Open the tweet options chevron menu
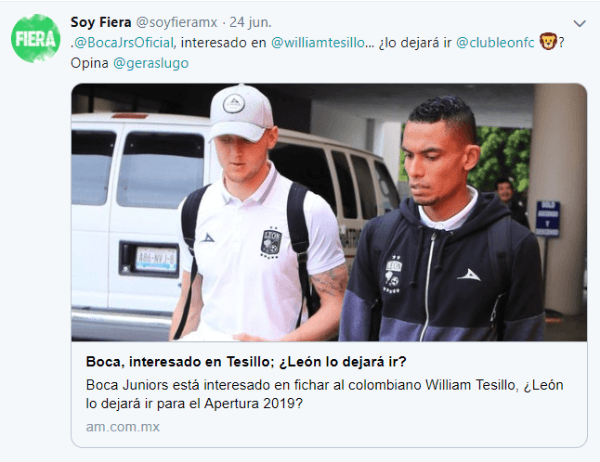 click(x=579, y=24)
